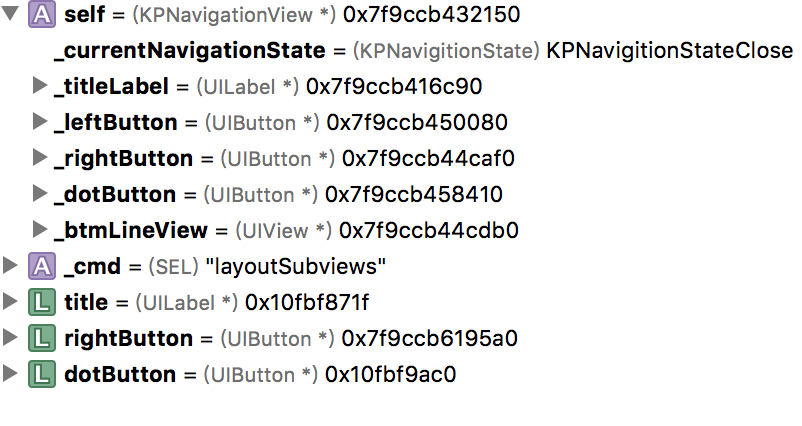802x426 pixels.
Task: Expand the local rightButton variable triangle
Action: point(10,338)
